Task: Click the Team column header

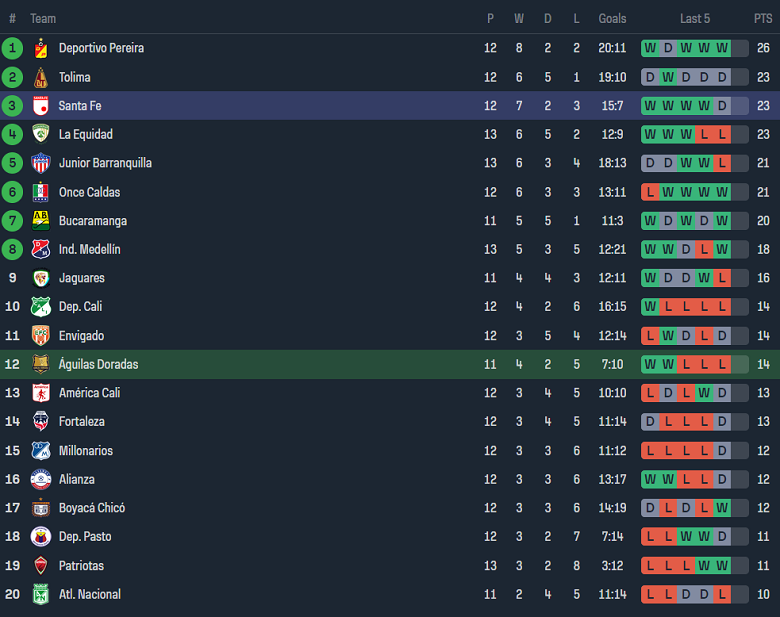Action: 43,19
